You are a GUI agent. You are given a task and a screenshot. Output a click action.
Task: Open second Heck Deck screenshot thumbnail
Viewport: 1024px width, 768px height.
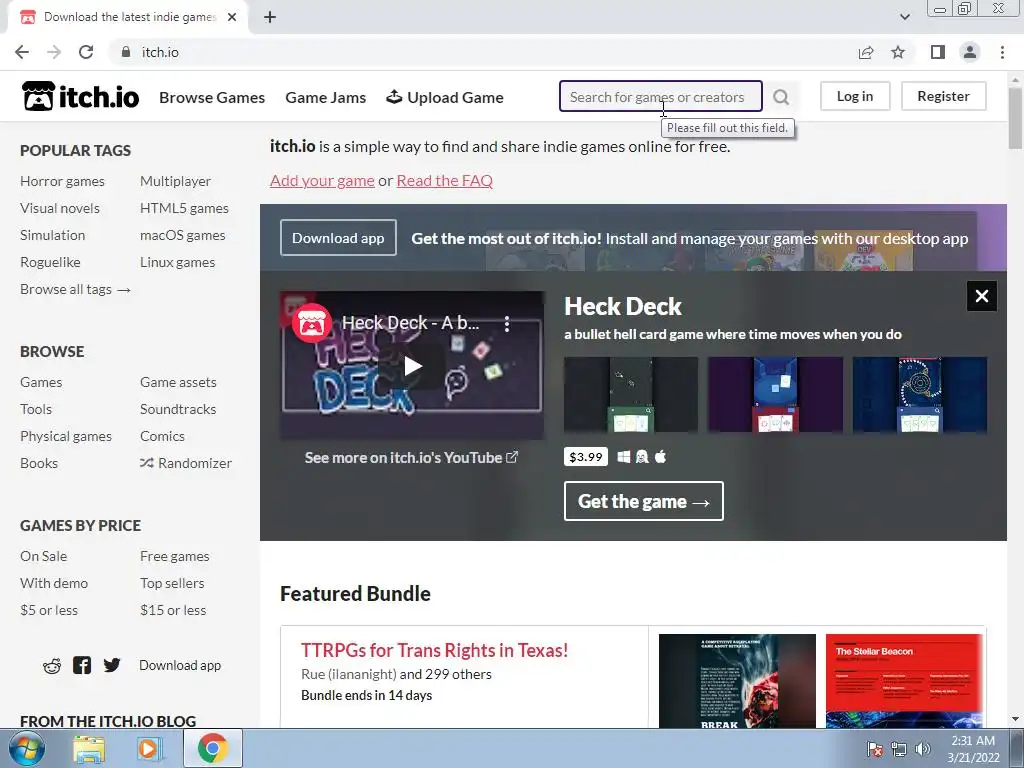pyautogui.click(x=775, y=394)
